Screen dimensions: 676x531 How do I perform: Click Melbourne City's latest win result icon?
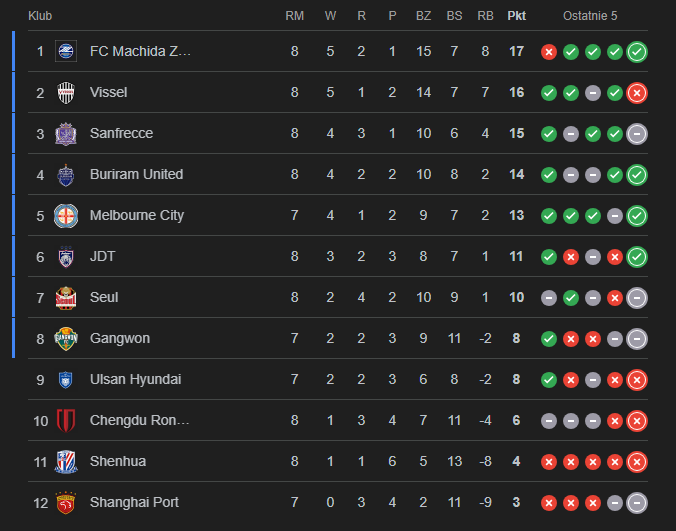click(637, 216)
